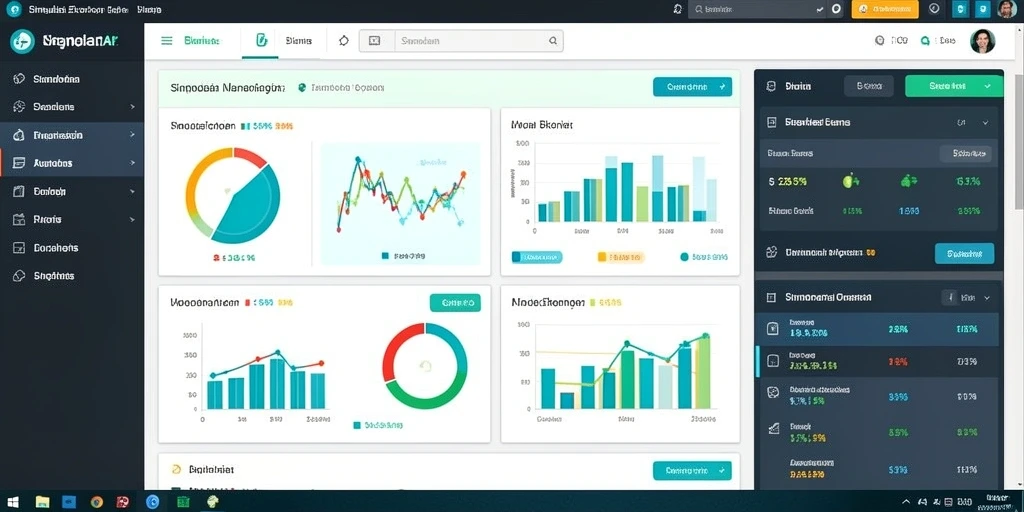Open Windows File Explorer from the taskbar
Screen dimensions: 1024x512
(x=42, y=502)
